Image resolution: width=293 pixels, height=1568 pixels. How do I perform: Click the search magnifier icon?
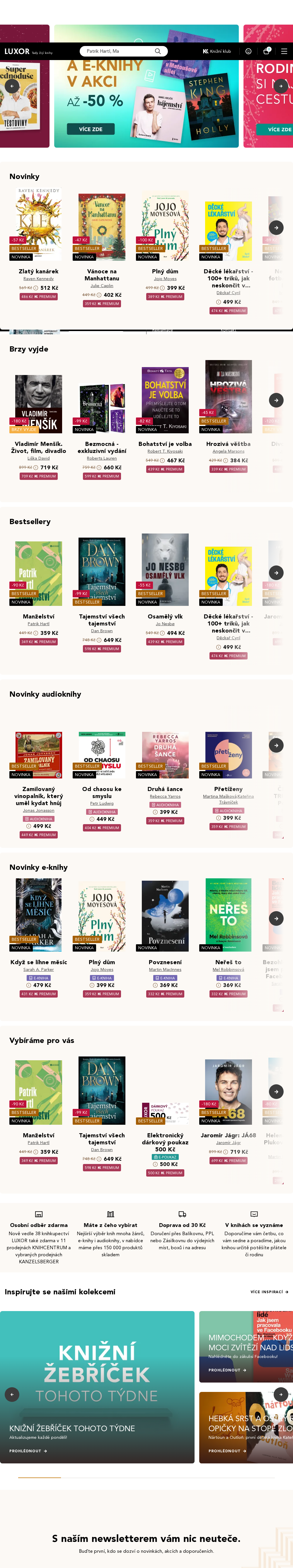click(x=157, y=52)
